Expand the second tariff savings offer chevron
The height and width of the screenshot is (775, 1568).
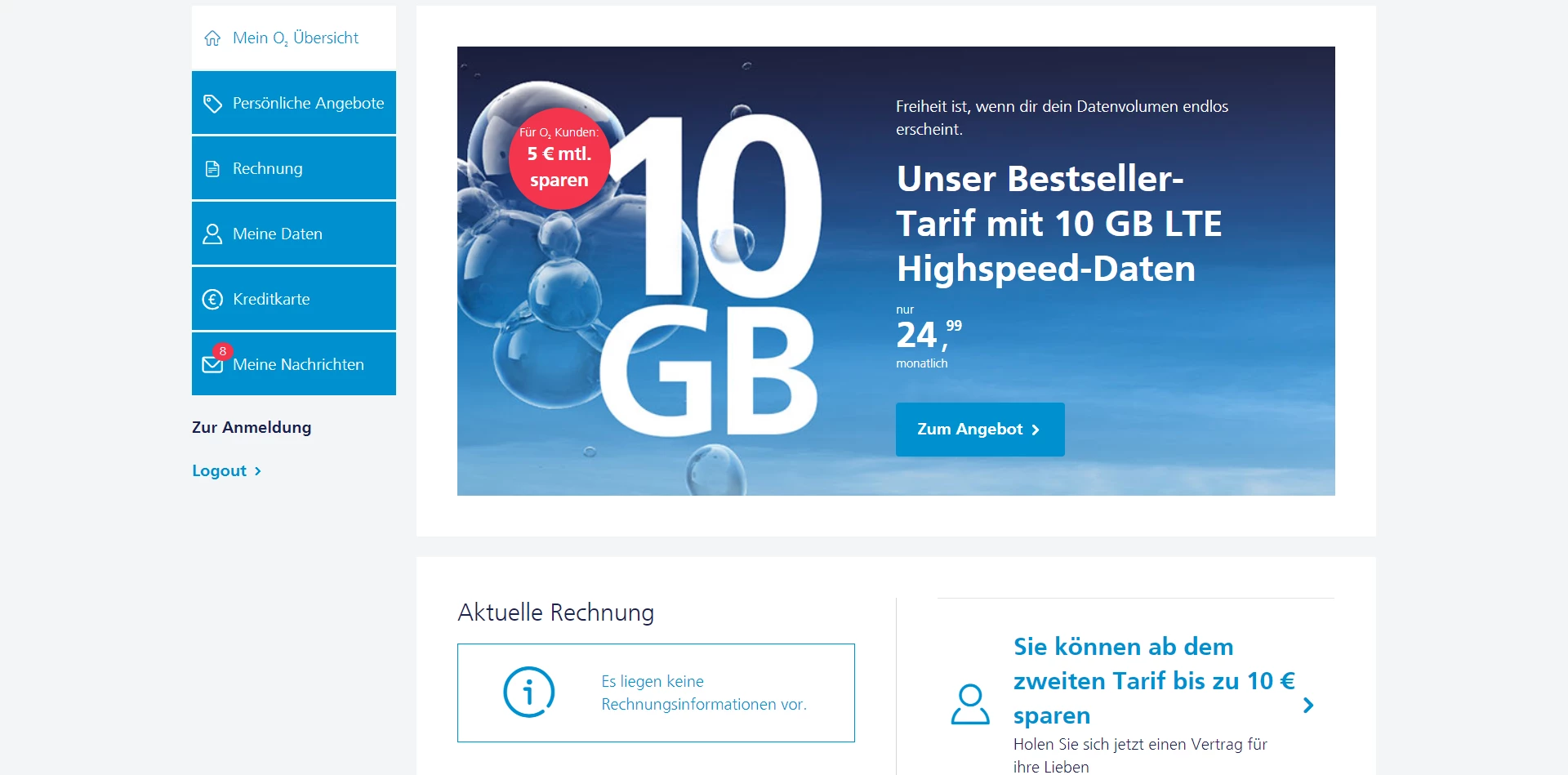point(1308,706)
